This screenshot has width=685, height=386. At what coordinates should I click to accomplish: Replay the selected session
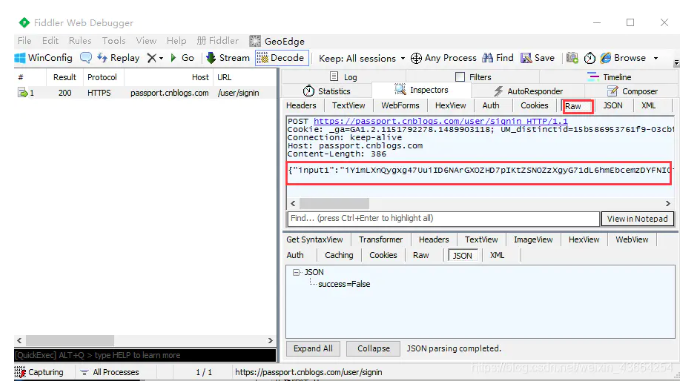118,58
